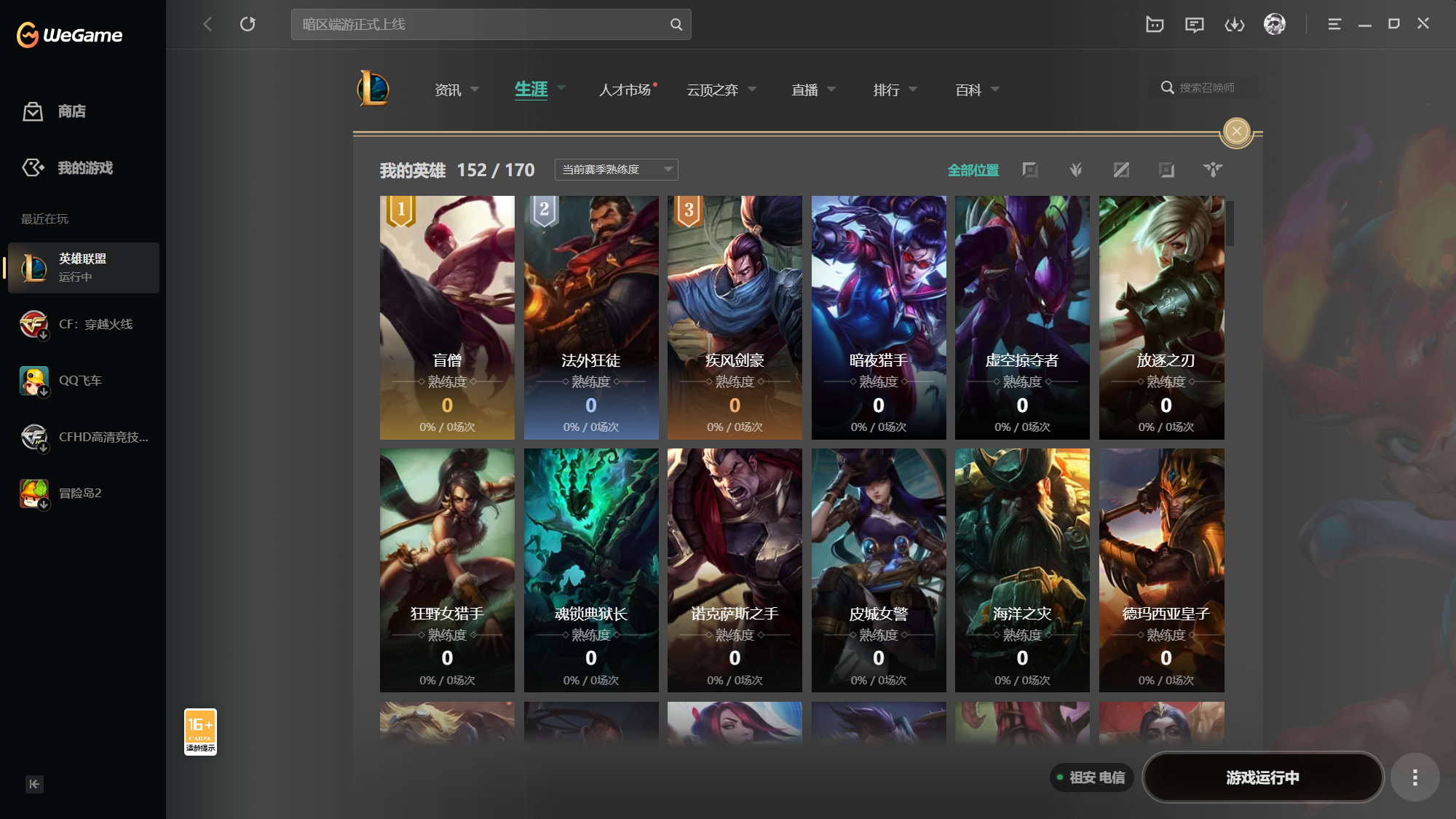Expand the 资讯 dropdown arrow
This screenshot has height=819, width=1456.
coord(475,90)
